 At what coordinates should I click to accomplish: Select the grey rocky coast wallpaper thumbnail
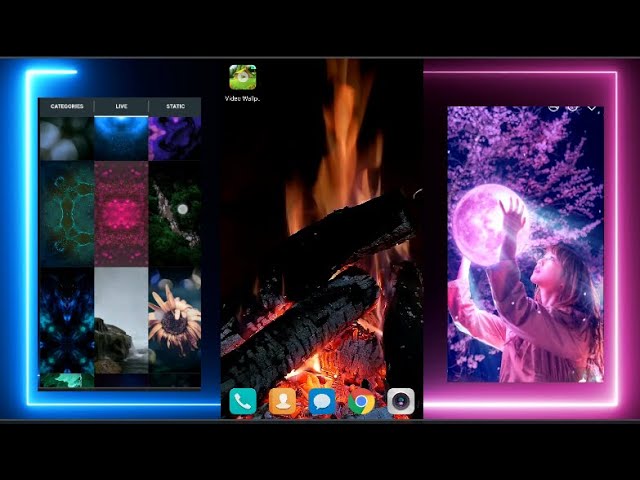121,320
